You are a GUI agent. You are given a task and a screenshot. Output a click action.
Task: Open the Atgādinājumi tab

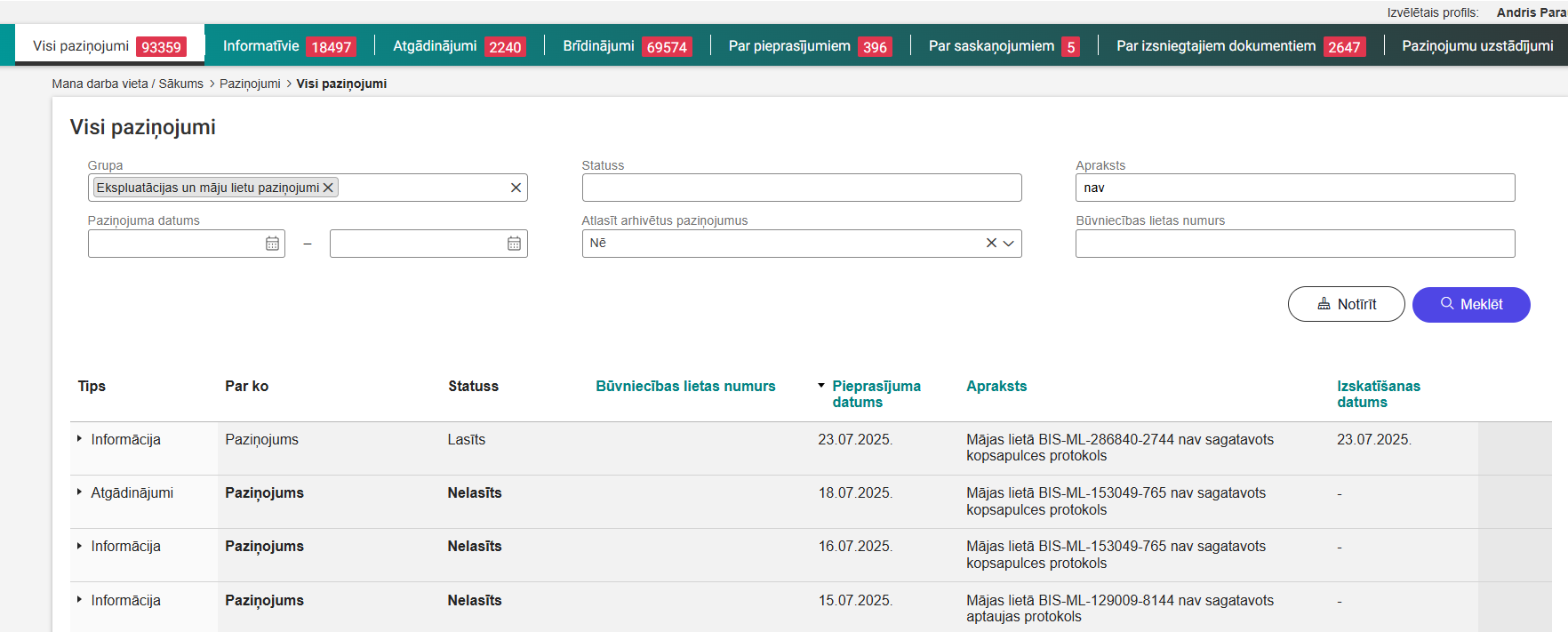458,46
